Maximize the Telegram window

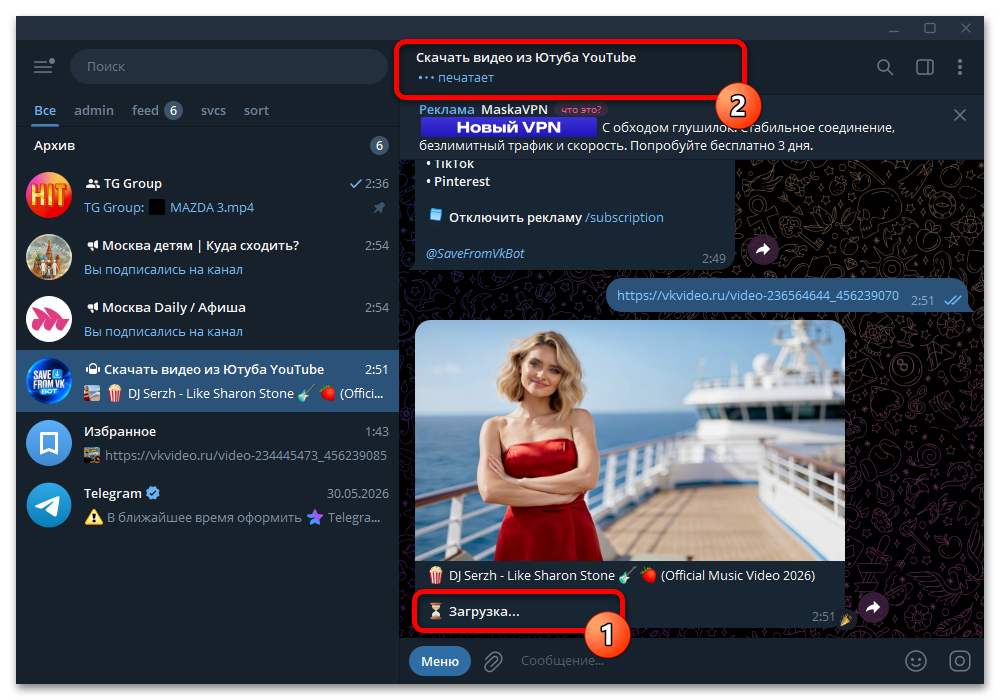(x=930, y=28)
